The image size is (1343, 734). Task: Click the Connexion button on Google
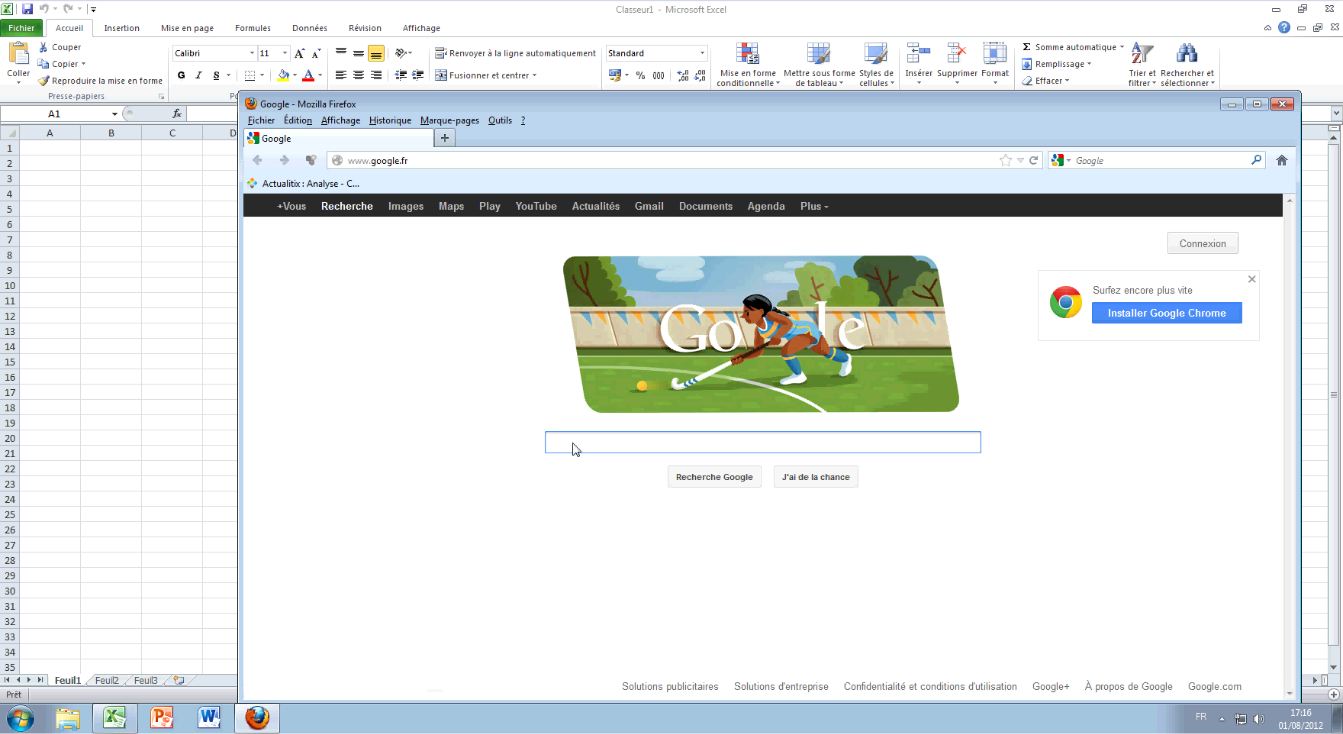click(x=1202, y=243)
